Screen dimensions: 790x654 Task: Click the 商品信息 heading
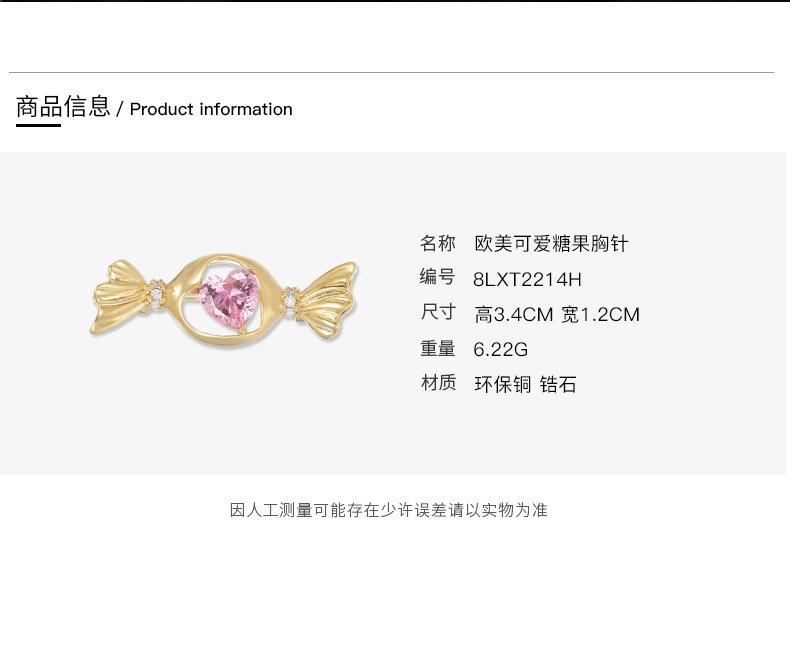pyautogui.click(x=63, y=106)
